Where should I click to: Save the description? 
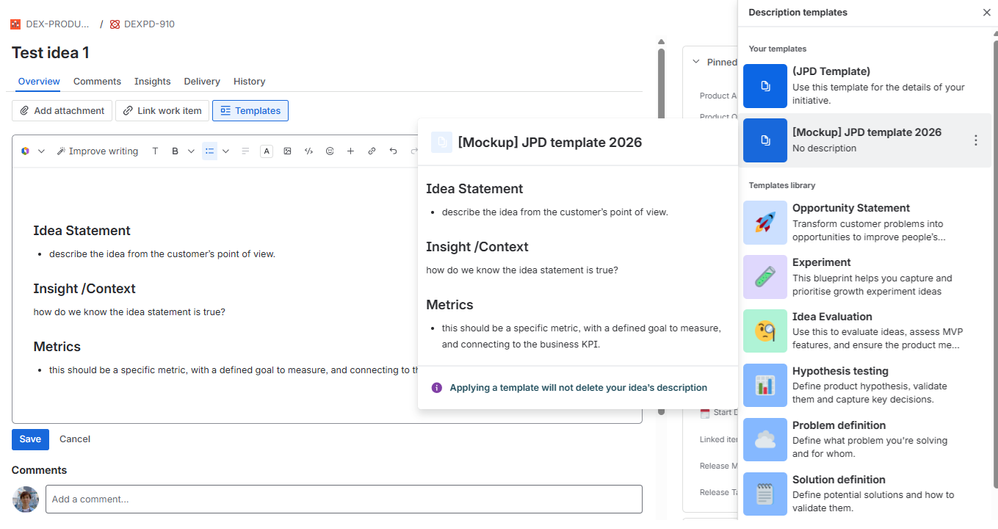pyautogui.click(x=30, y=439)
